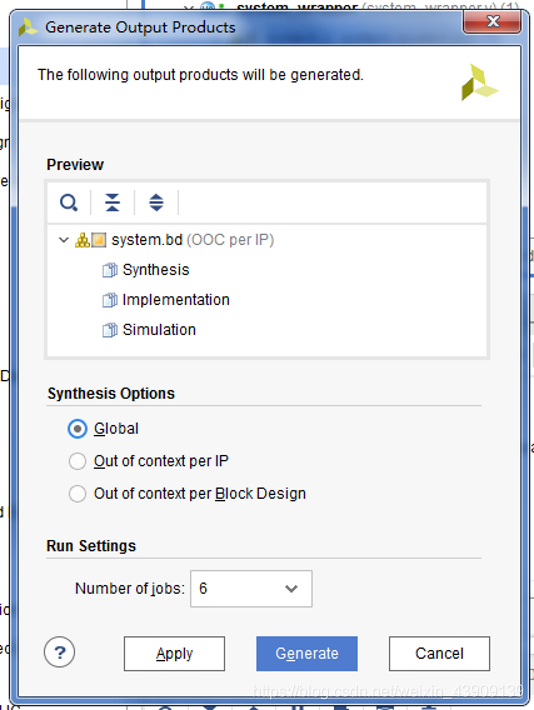This screenshot has width=534, height=710.
Task: Open the Number of jobs dropdown
Action: click(251, 589)
